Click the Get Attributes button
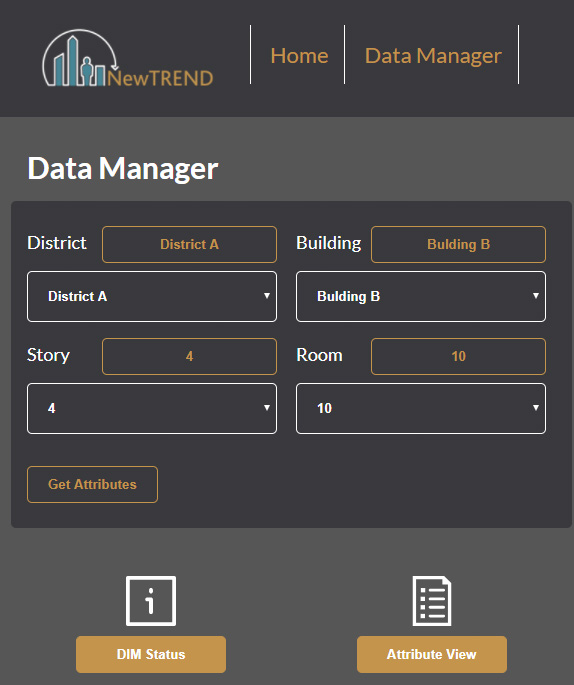 92,484
